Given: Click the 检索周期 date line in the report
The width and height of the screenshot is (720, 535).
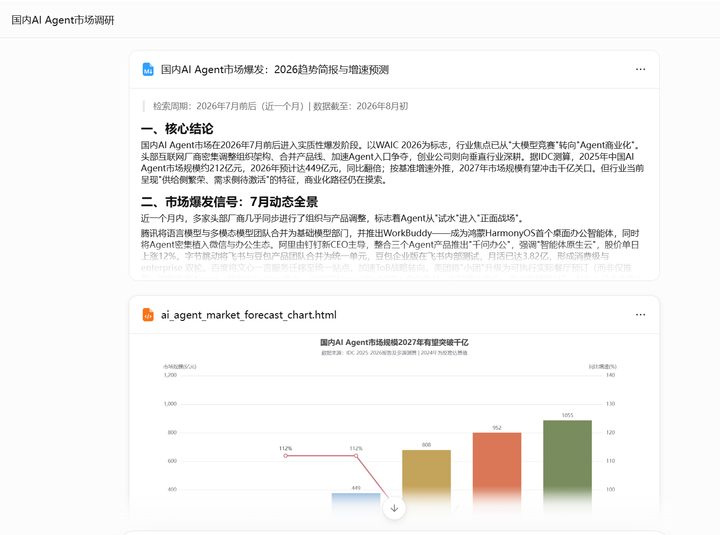Looking at the screenshot, I should pos(280,107).
